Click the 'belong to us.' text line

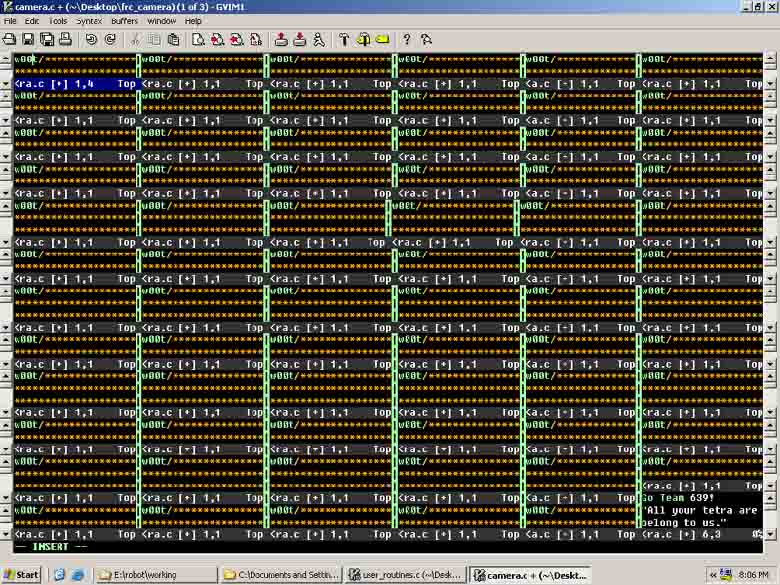(x=684, y=522)
